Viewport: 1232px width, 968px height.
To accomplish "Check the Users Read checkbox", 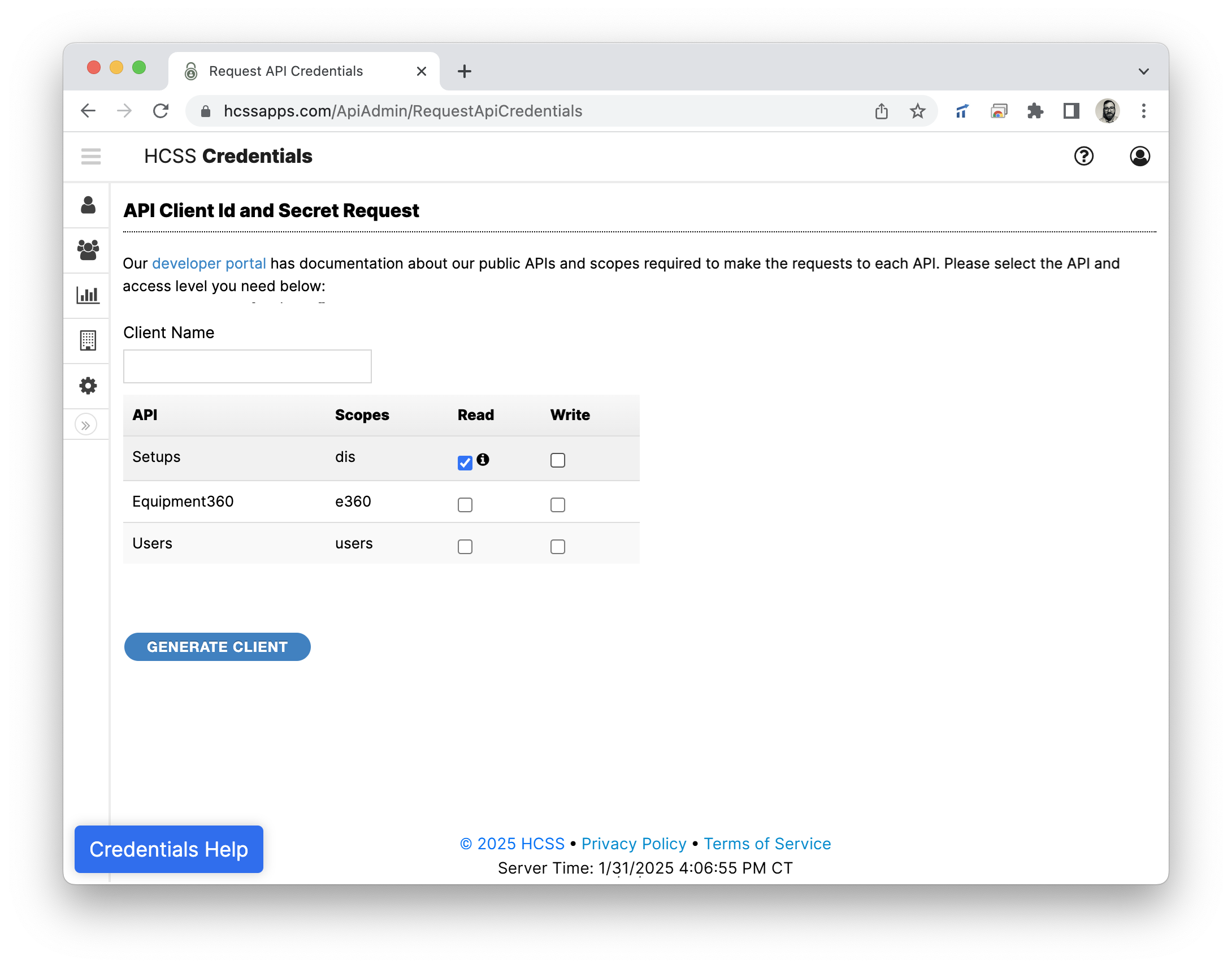I will coord(465,546).
